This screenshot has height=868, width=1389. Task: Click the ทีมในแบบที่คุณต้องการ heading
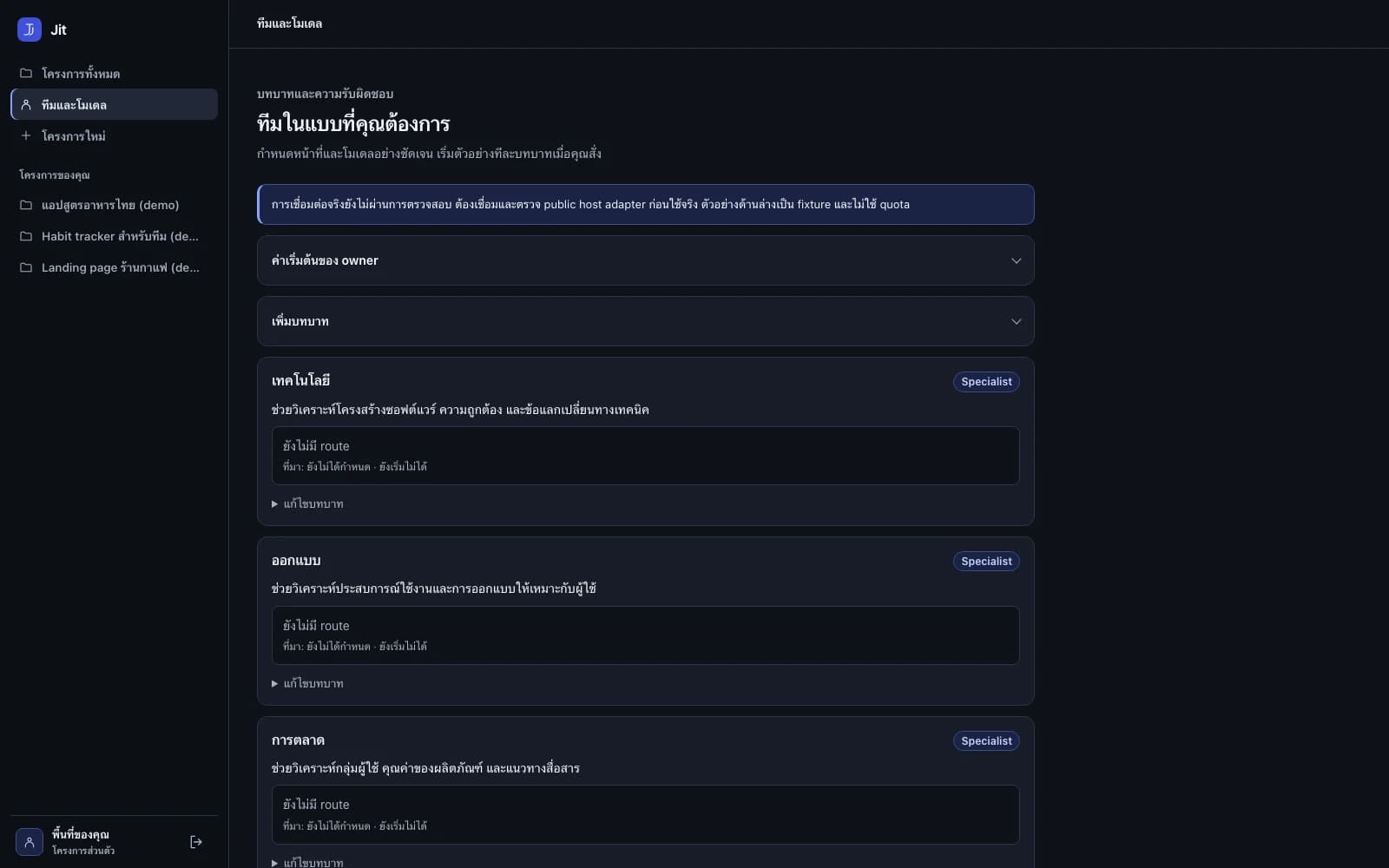[353, 124]
